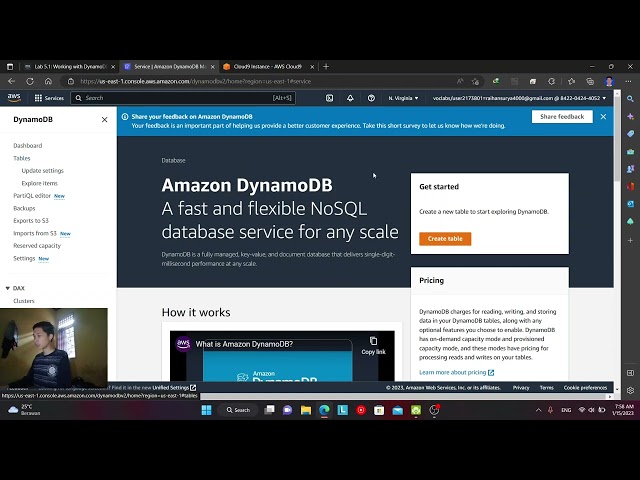Open Windows Start menu
640x480 pixels.
point(207,410)
